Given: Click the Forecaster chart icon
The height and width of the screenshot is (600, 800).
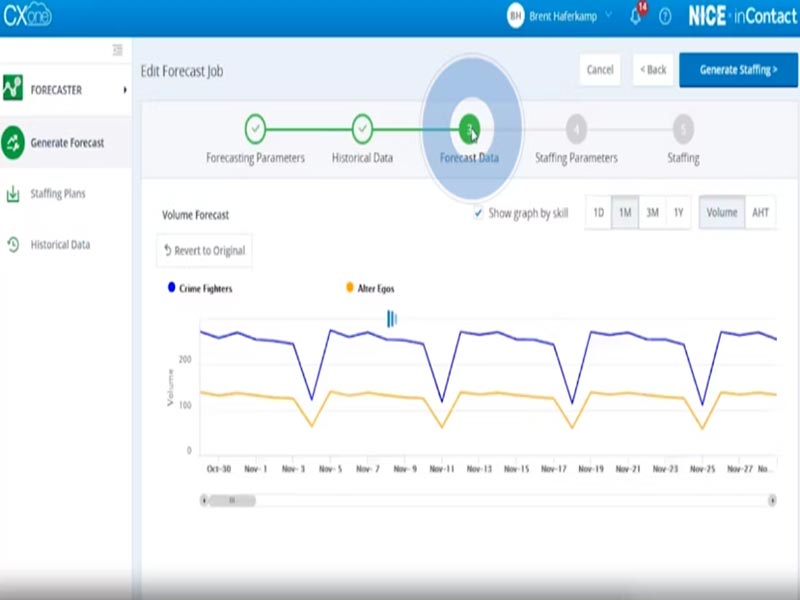Looking at the screenshot, I should [13, 90].
